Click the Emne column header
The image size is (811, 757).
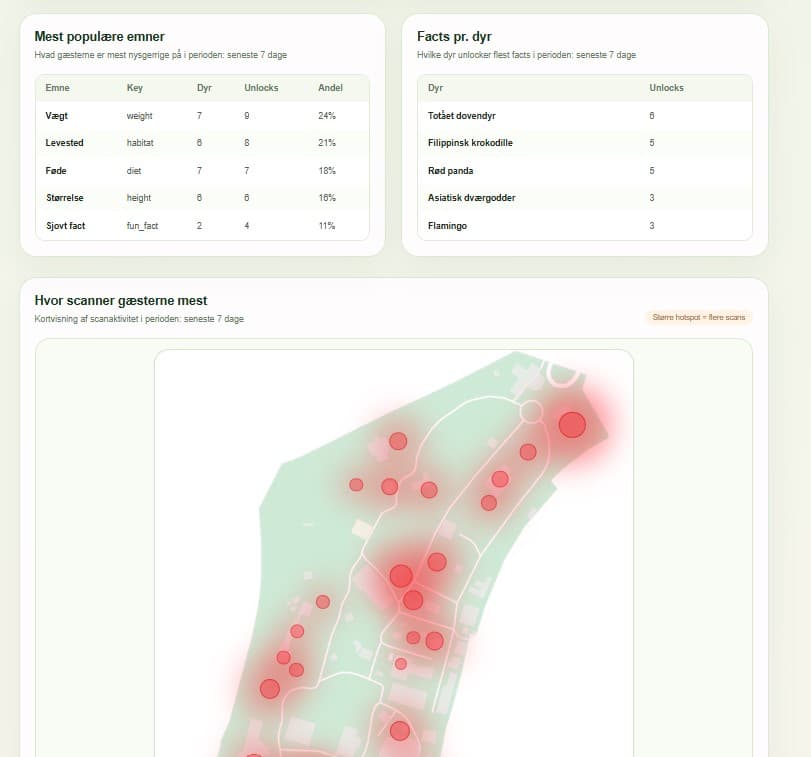point(57,88)
